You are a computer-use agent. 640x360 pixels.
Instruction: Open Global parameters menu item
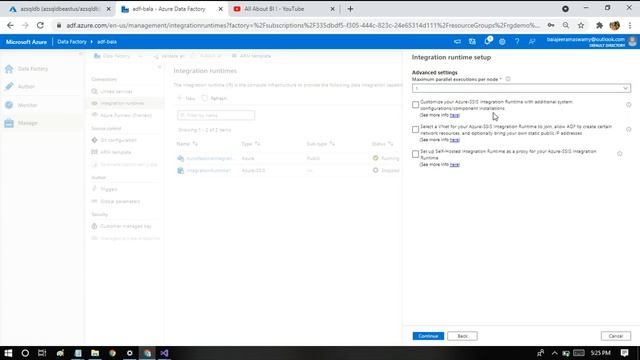120,201
